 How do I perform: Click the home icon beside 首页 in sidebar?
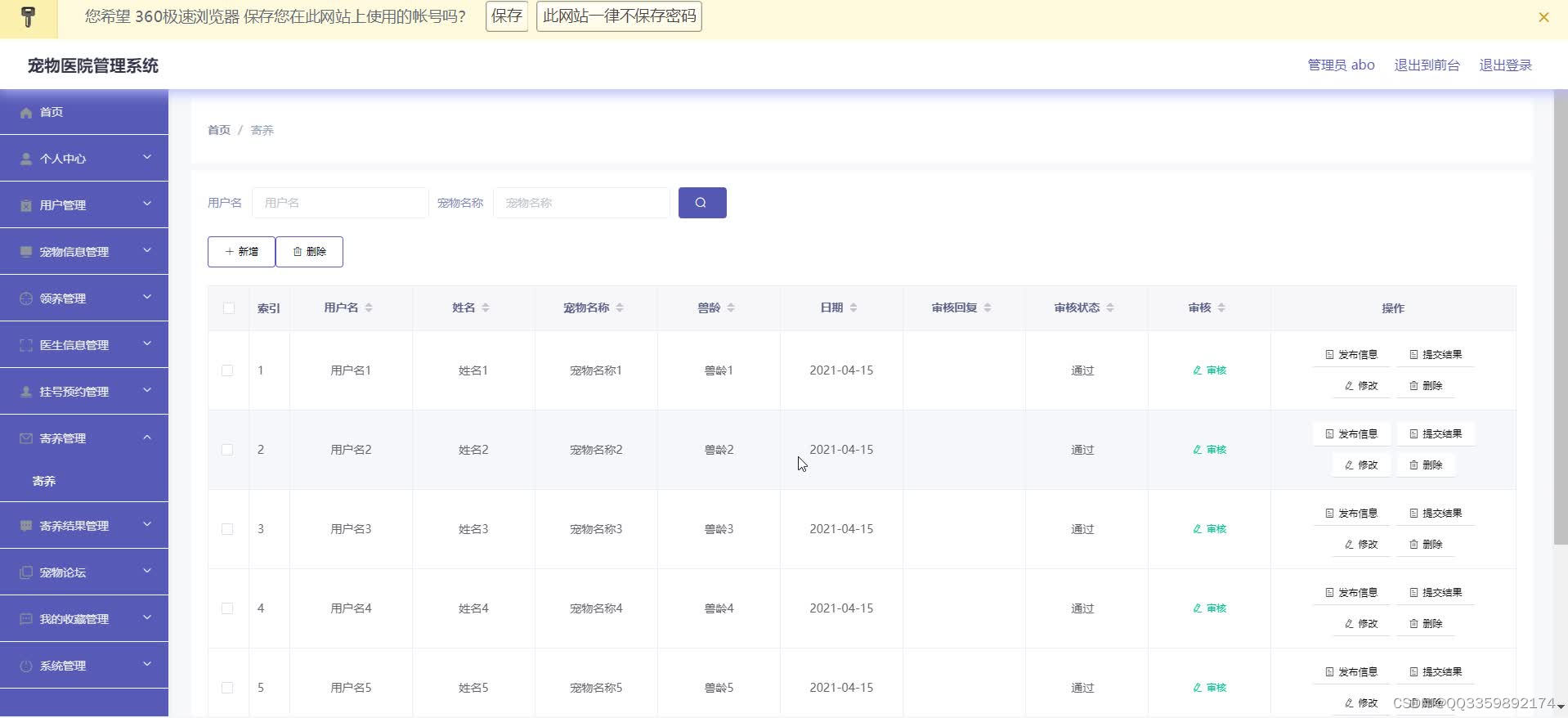[26, 113]
